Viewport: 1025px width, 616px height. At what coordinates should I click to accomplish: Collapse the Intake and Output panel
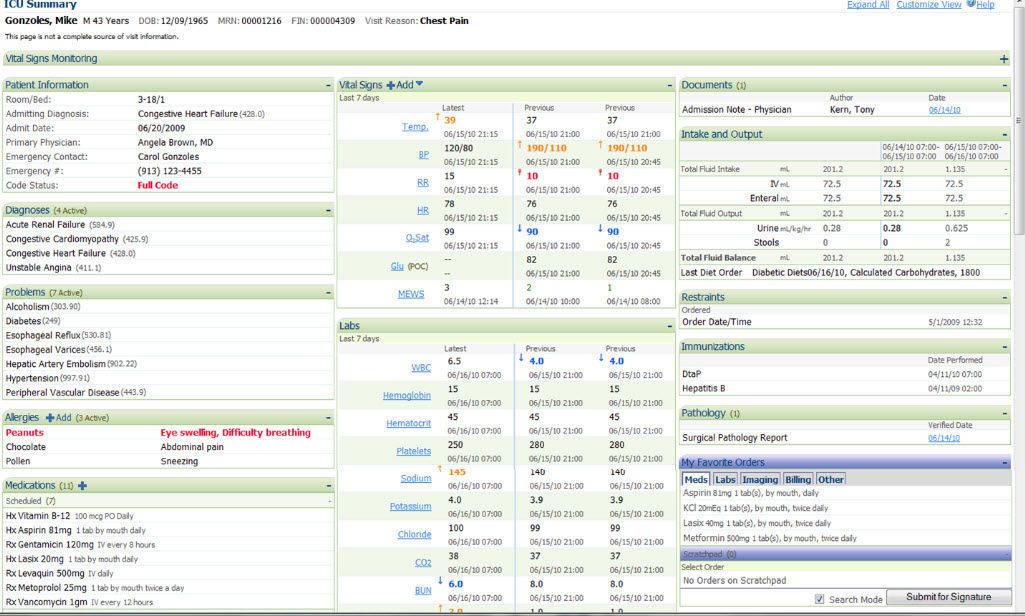(x=1005, y=135)
